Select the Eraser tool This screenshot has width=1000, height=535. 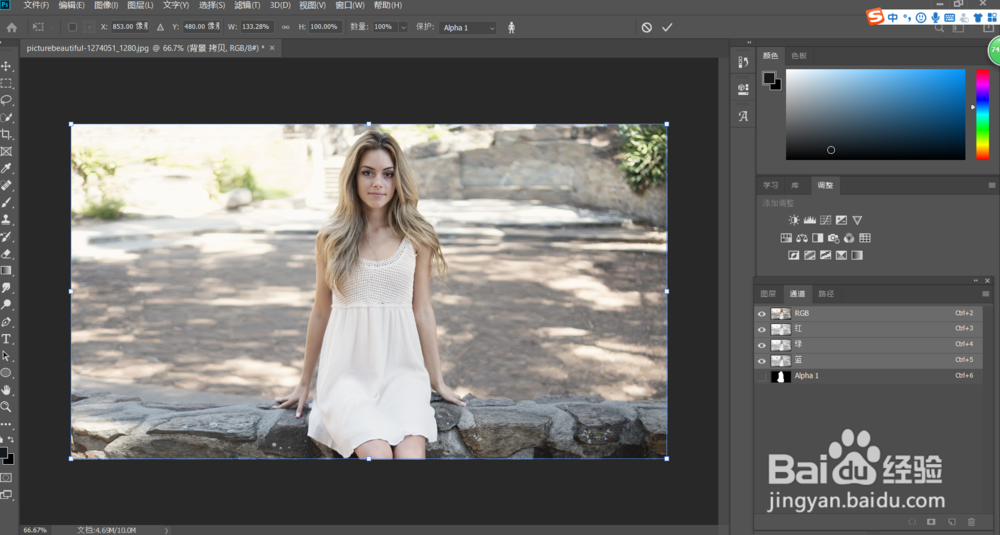click(x=6, y=254)
